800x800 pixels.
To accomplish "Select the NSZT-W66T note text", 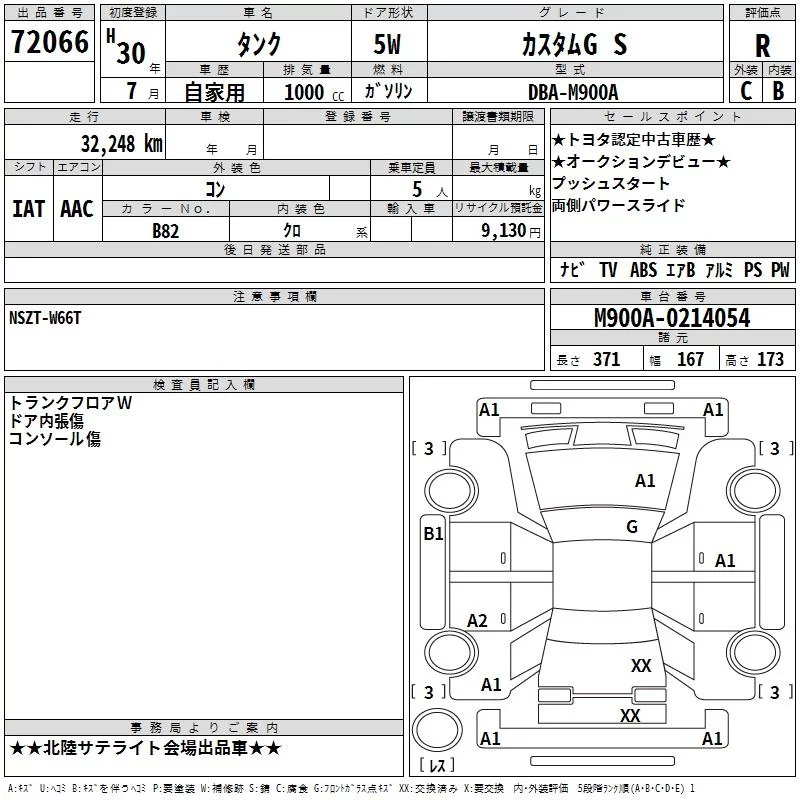I will tap(44, 317).
